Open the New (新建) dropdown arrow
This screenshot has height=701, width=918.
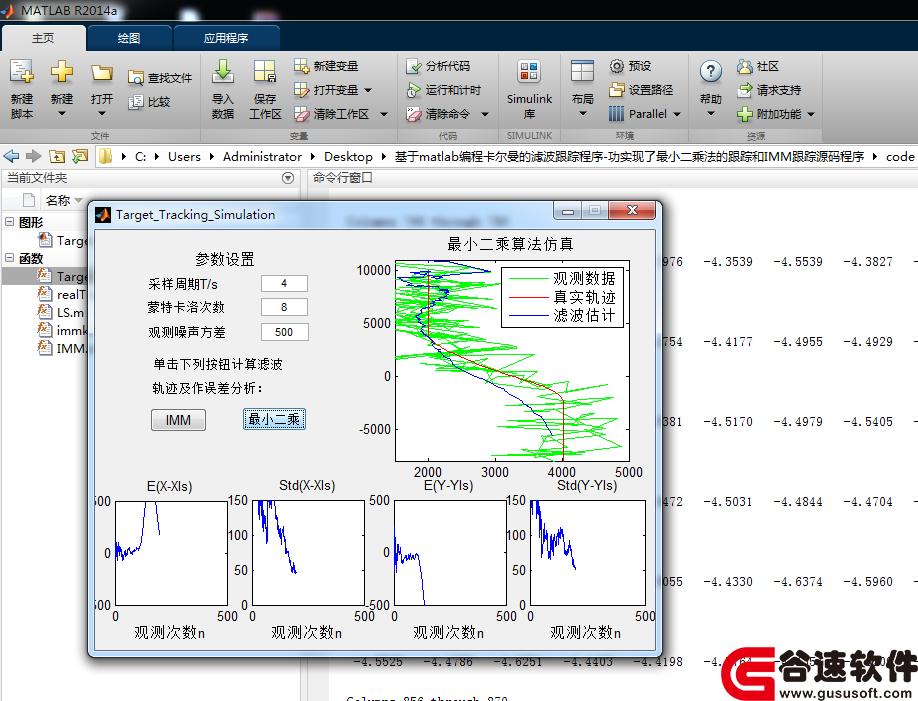click(61, 114)
